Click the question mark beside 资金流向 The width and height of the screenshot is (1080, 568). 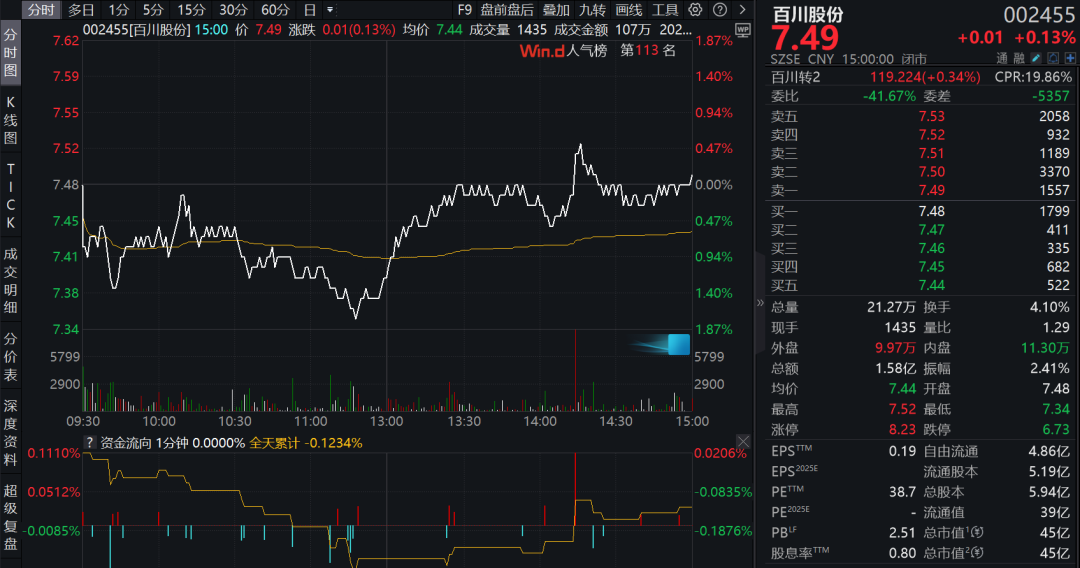(89, 443)
